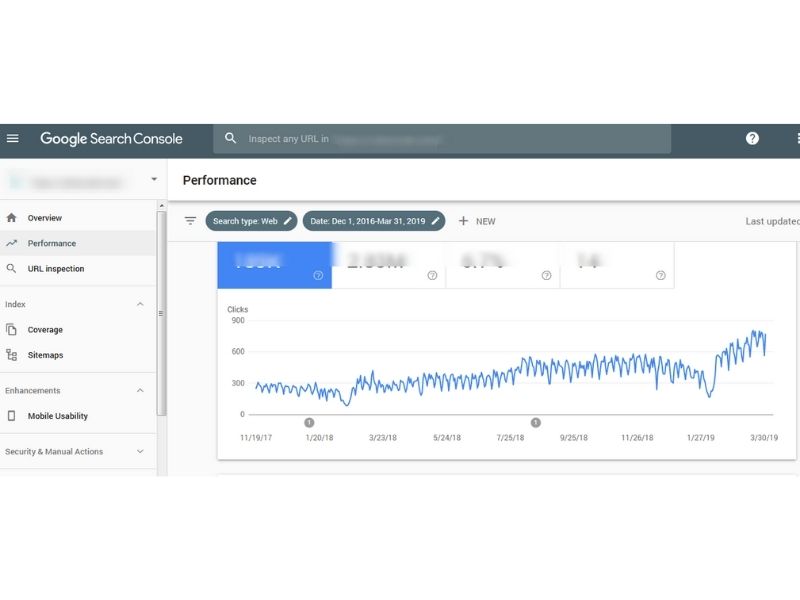The width and height of the screenshot is (800, 600).
Task: Select Performance in sidebar
Action: [78, 243]
